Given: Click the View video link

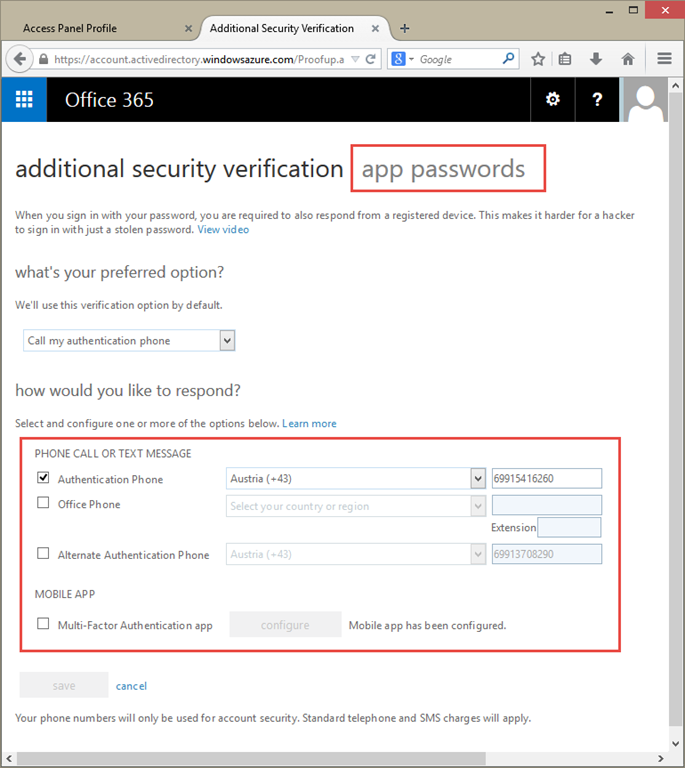Looking at the screenshot, I should point(223,230).
